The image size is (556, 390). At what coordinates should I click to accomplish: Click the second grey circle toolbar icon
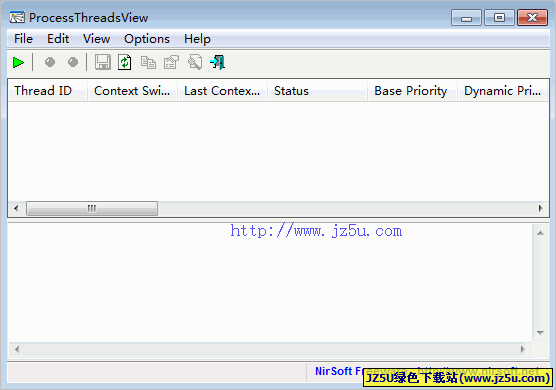point(73,62)
